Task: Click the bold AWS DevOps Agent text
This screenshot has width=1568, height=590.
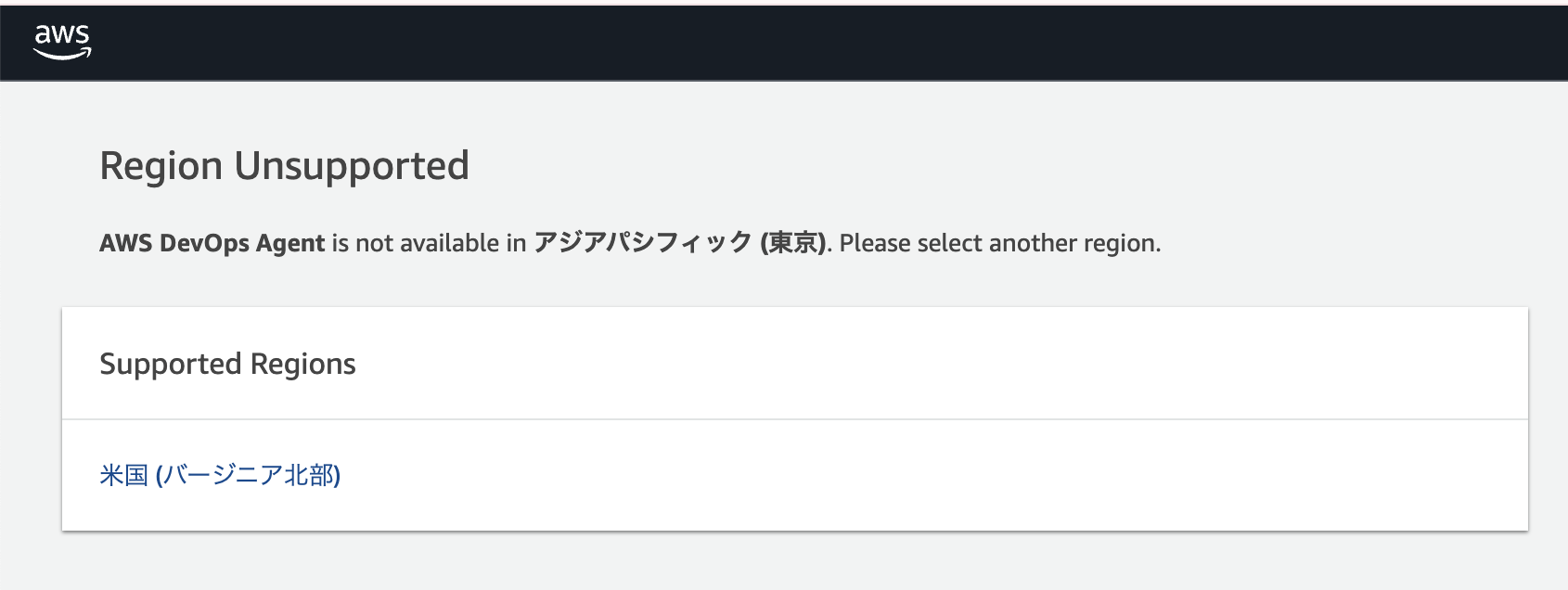Action: 212,243
